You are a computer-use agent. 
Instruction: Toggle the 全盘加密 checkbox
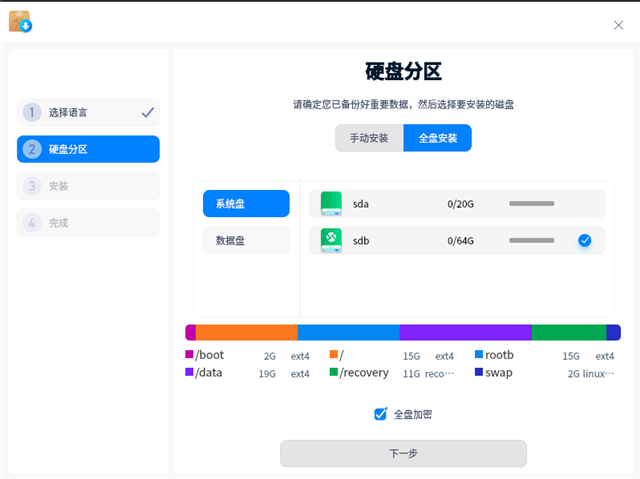point(380,414)
